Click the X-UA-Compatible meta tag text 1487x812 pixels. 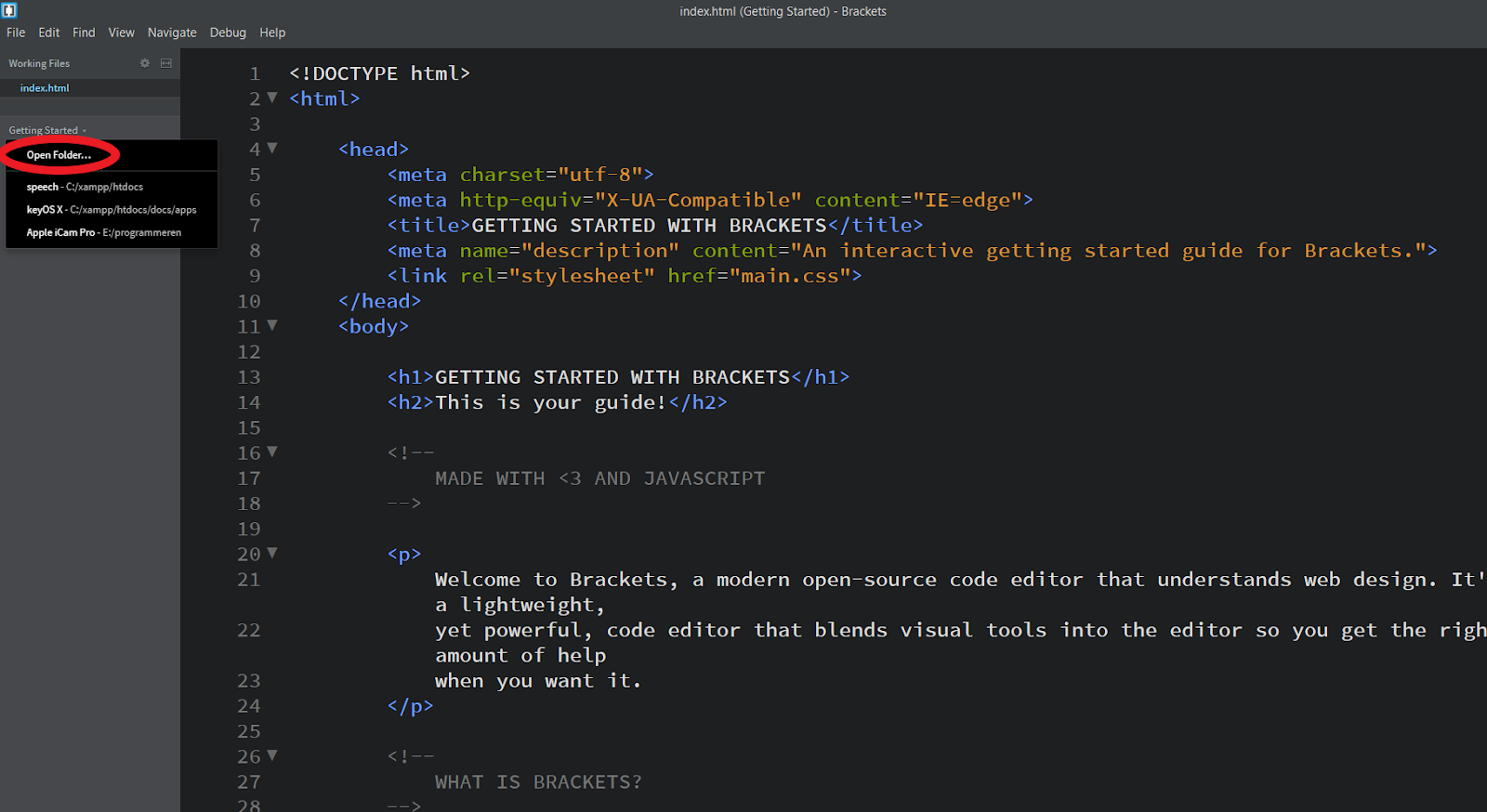[710, 200]
